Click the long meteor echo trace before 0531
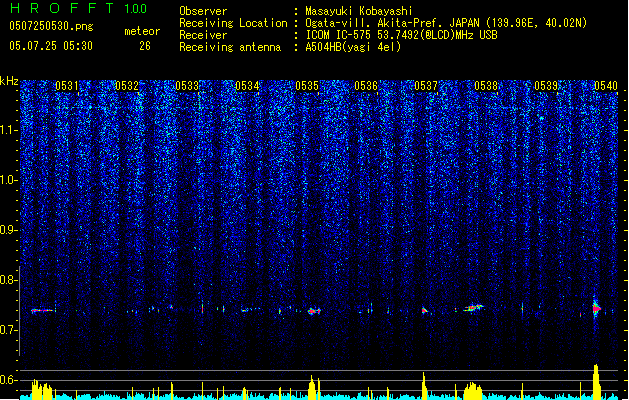The width and height of the screenshot is (629, 400). click(x=42, y=311)
